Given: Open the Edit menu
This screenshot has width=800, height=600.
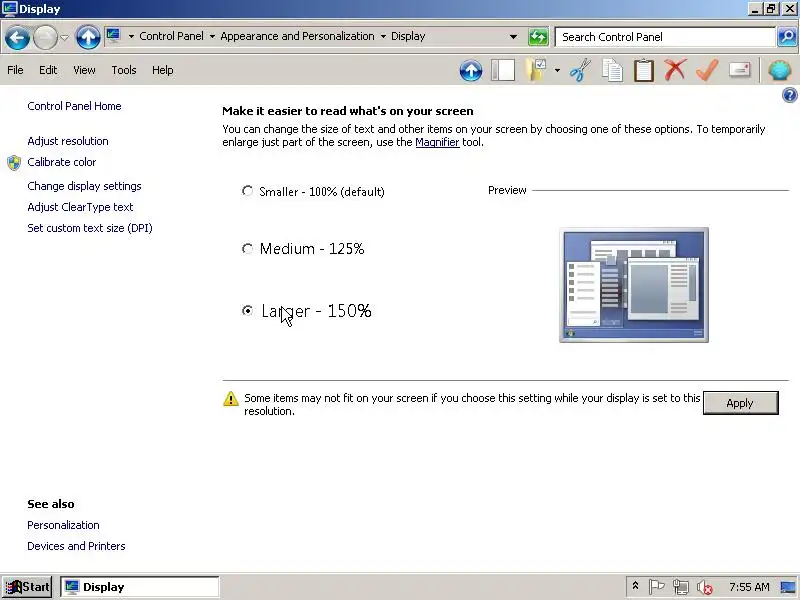Looking at the screenshot, I should pyautogui.click(x=48, y=70).
